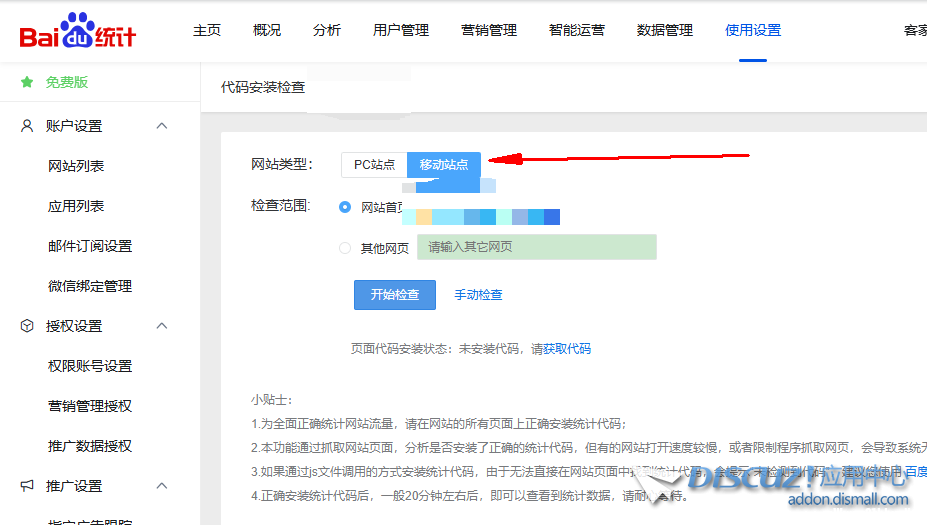Open the 分析 top menu

pyautogui.click(x=327, y=30)
